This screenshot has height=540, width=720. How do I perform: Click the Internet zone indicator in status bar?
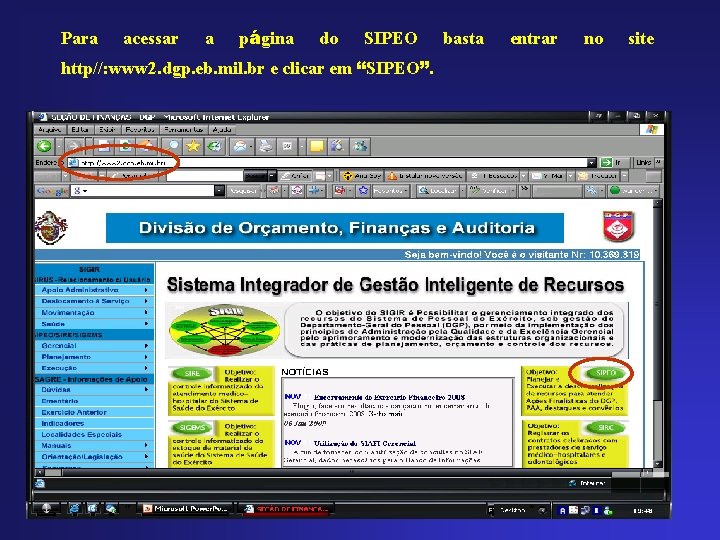[587, 483]
